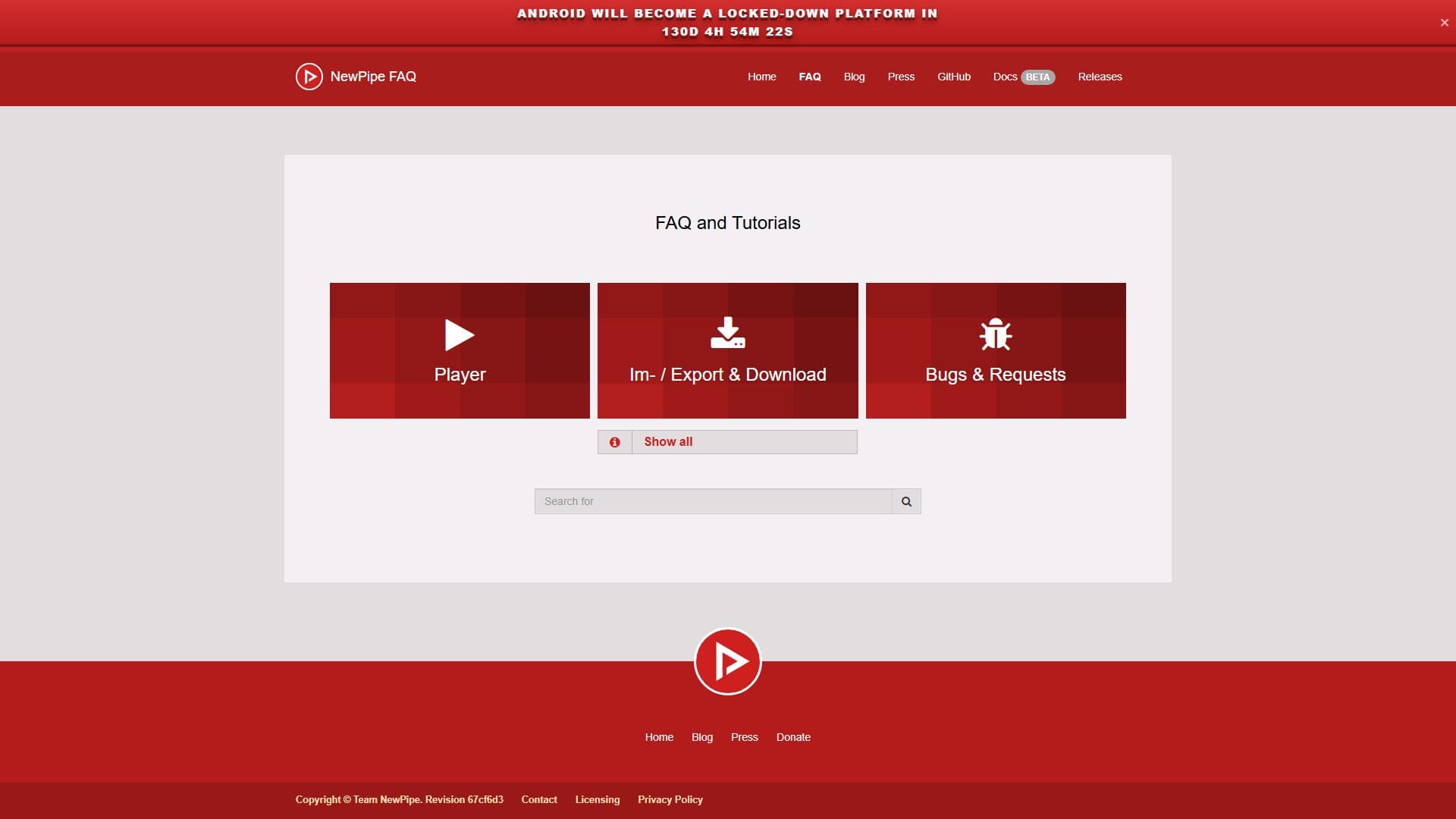Open the footer Donate link
1456x819 pixels.
[x=793, y=737]
